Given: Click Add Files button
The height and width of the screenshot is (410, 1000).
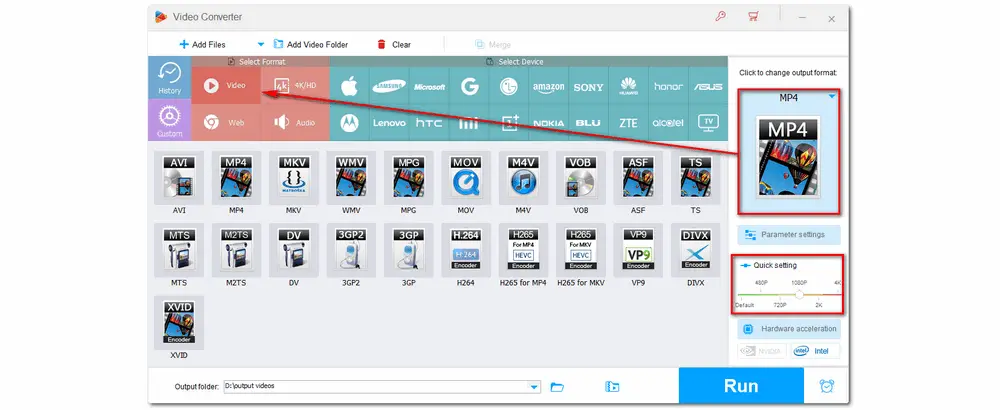Looking at the screenshot, I should click(202, 45).
